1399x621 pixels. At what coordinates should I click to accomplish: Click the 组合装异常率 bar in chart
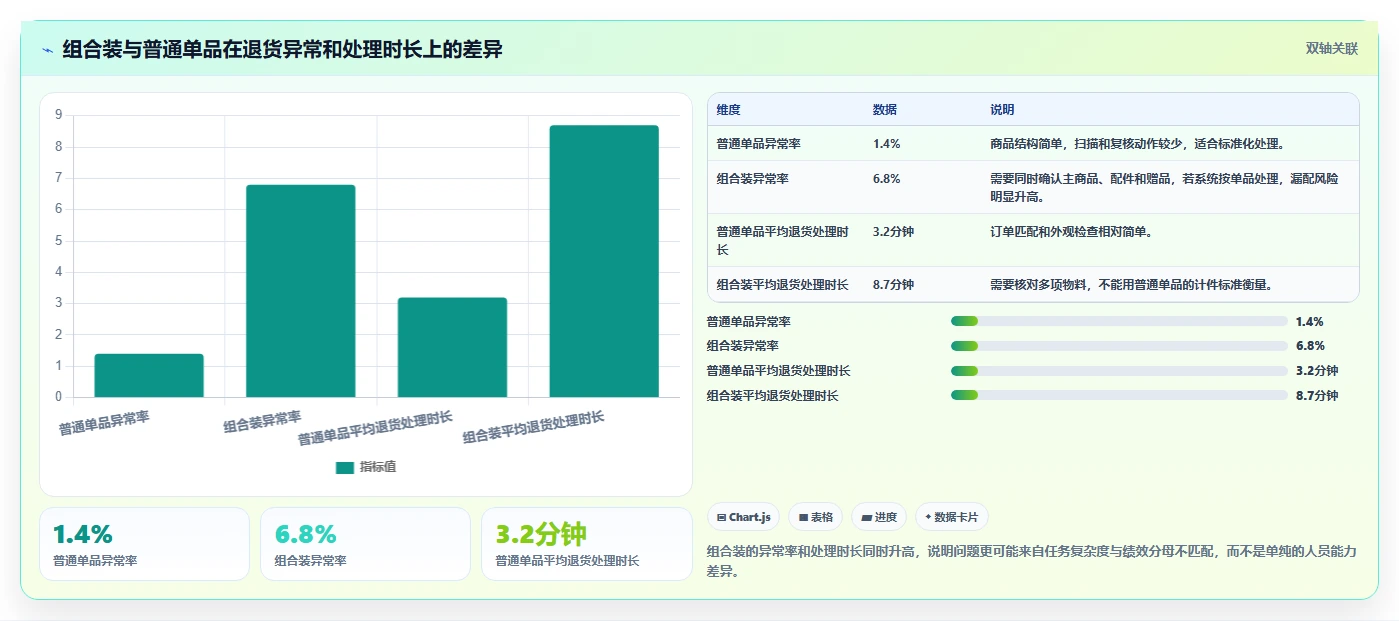[301, 291]
